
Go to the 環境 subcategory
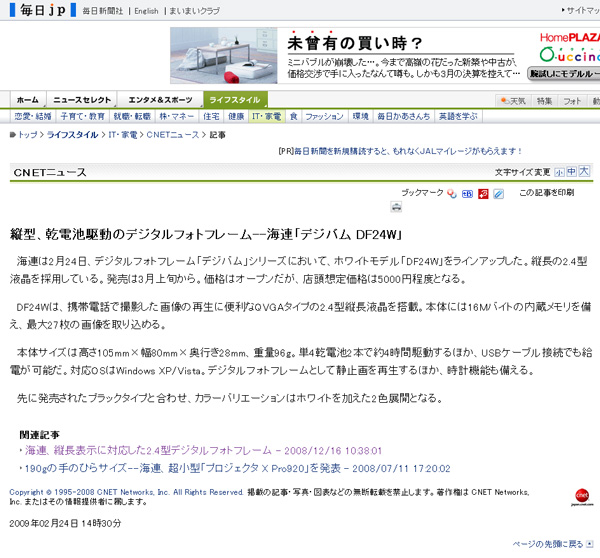[361, 116]
